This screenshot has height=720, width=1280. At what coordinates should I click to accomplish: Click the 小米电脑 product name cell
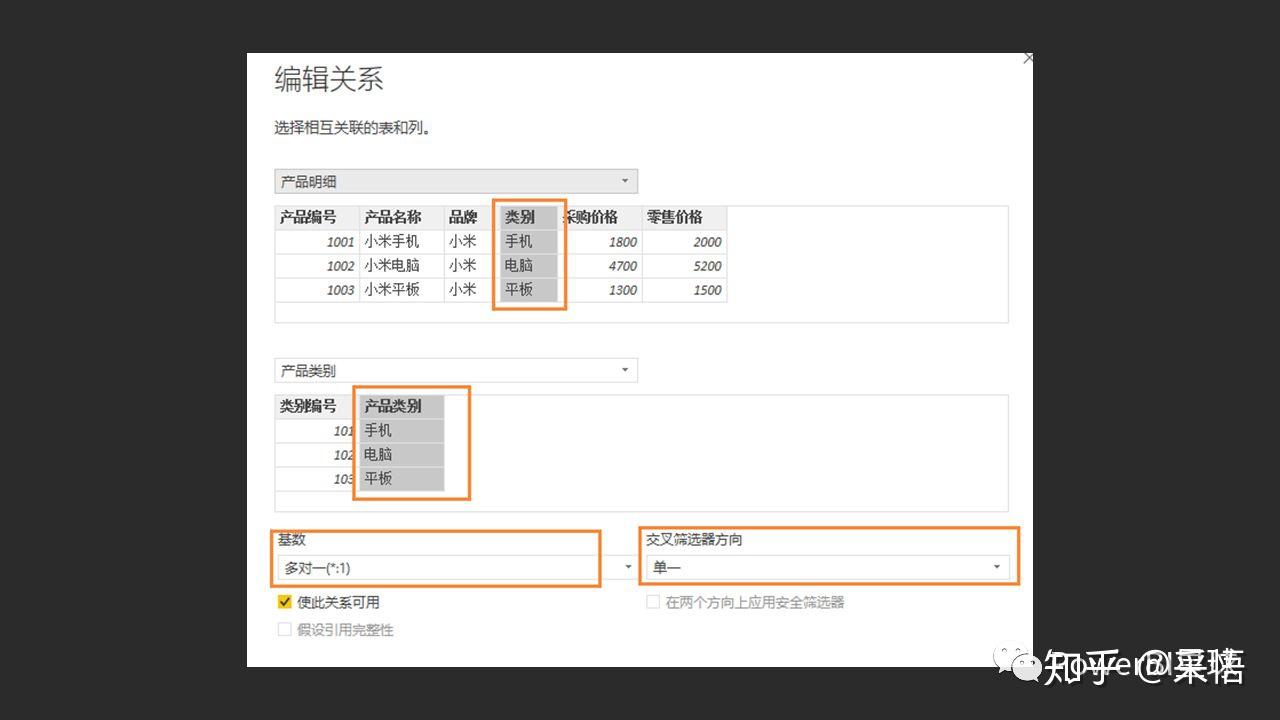pos(402,266)
